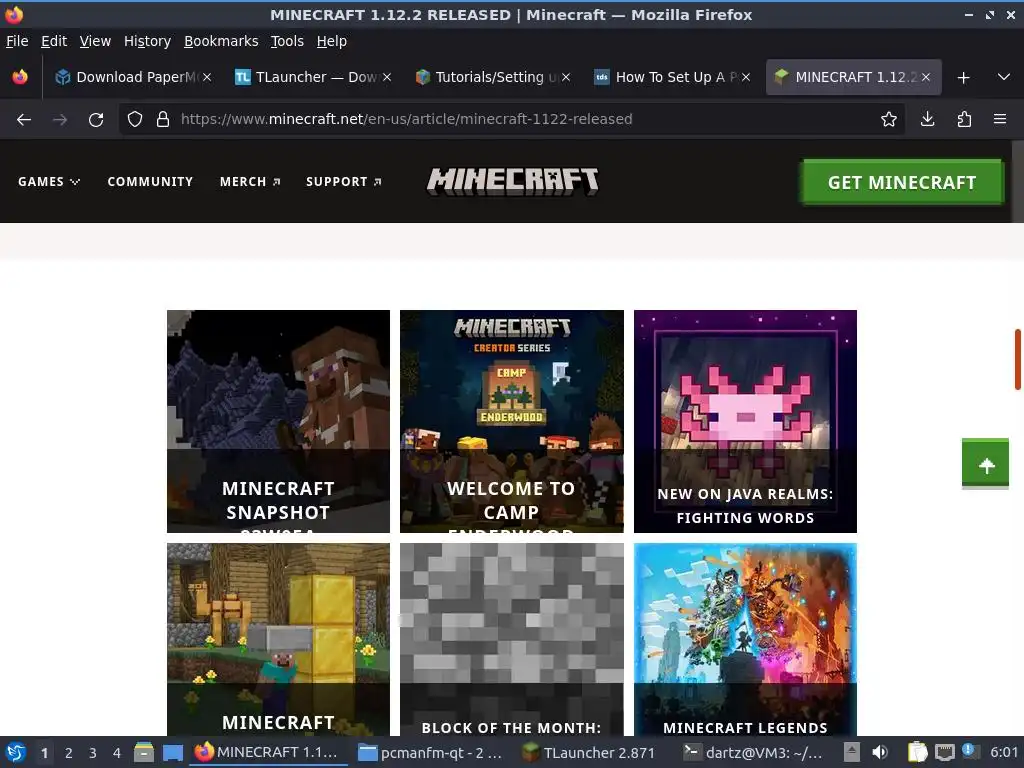Image resolution: width=1024 pixels, height=768 pixels.
Task: Open the Firefox extensions panel
Action: pyautogui.click(x=964, y=119)
